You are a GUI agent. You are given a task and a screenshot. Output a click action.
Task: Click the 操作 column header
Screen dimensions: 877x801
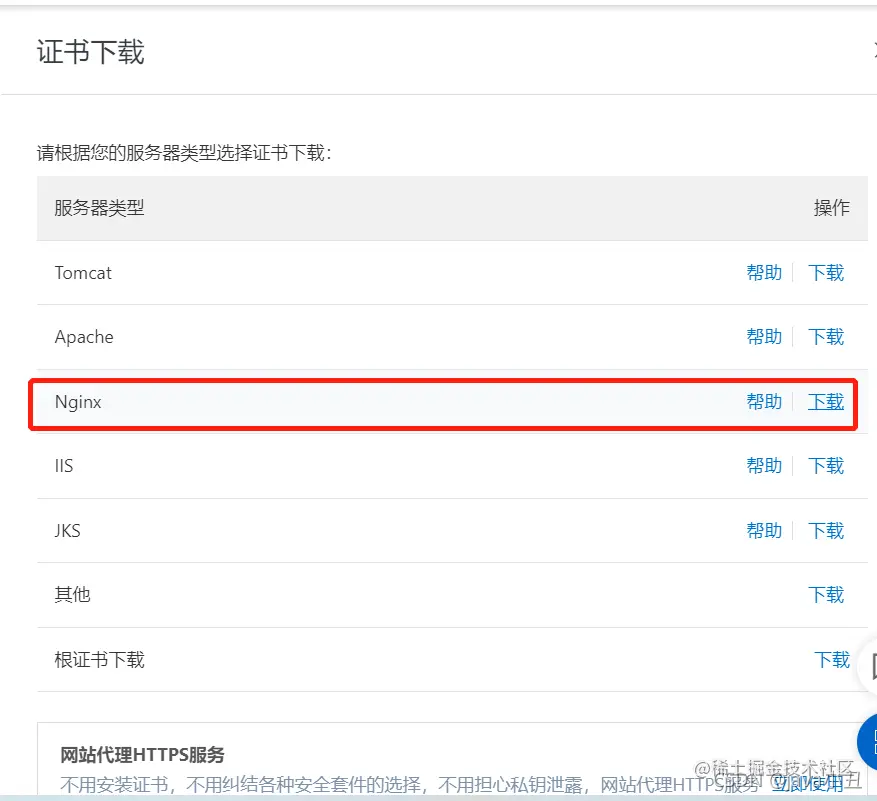click(x=832, y=208)
